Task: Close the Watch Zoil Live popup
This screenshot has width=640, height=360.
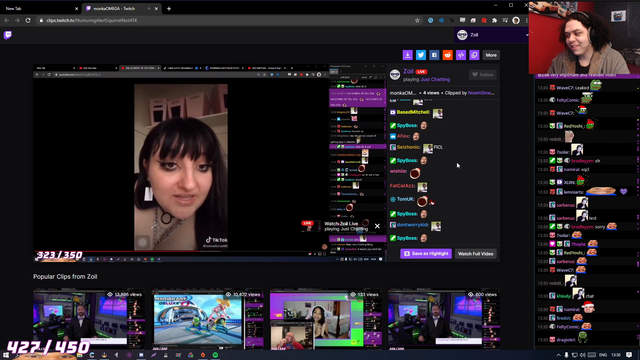Action: (x=377, y=226)
